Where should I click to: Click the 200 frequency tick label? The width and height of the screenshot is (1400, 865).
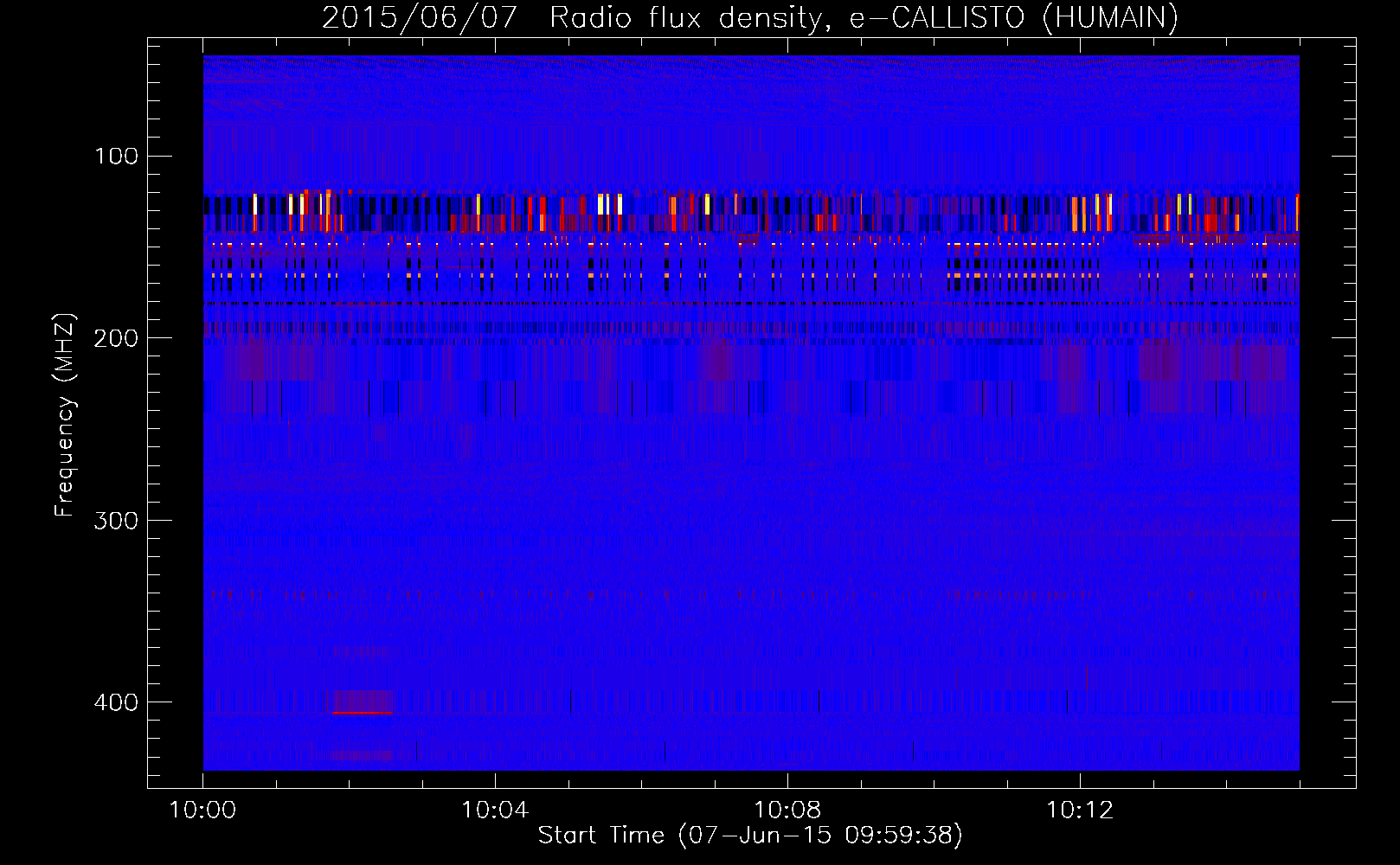116,338
